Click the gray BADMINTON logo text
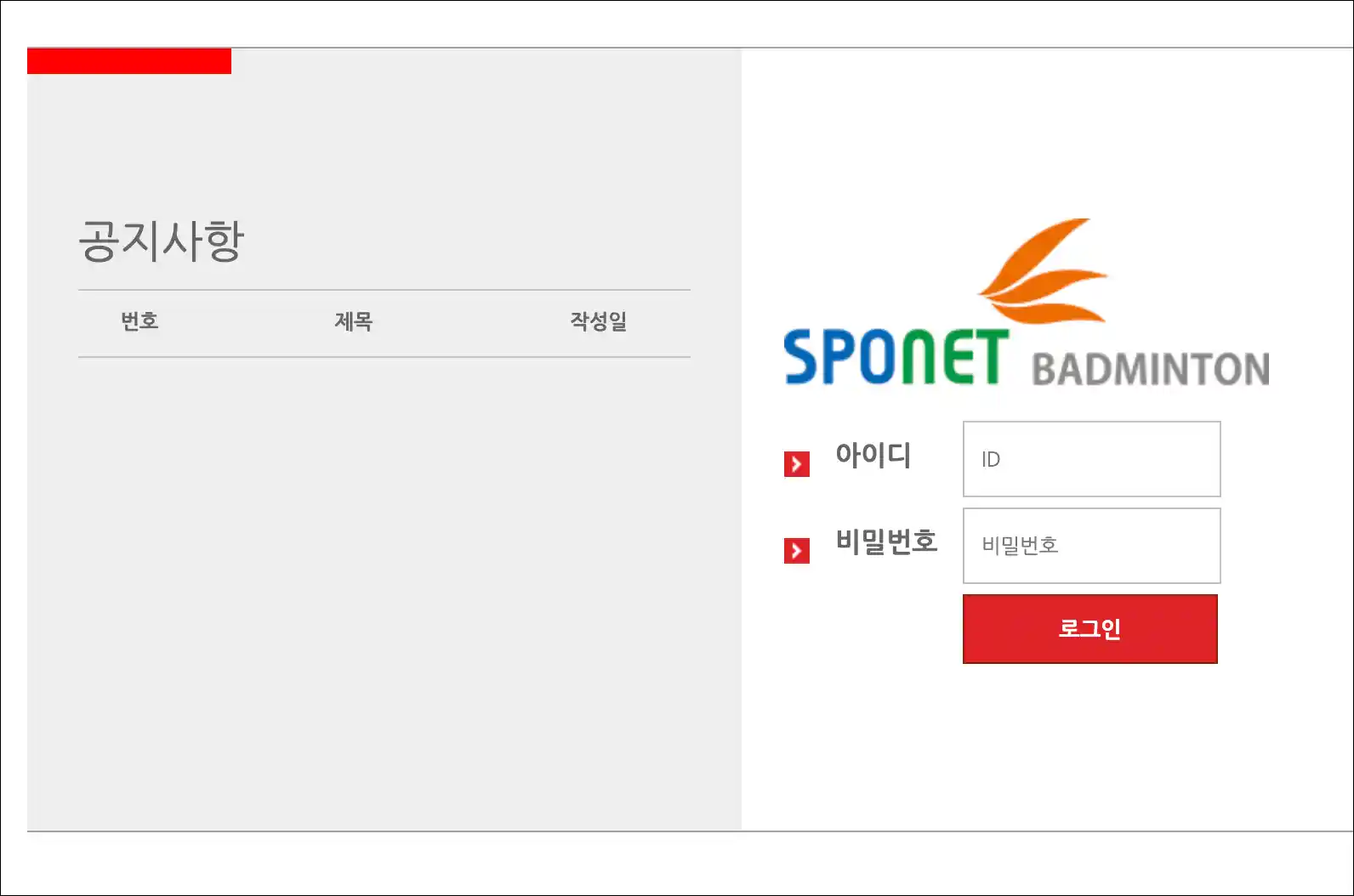 [1151, 370]
